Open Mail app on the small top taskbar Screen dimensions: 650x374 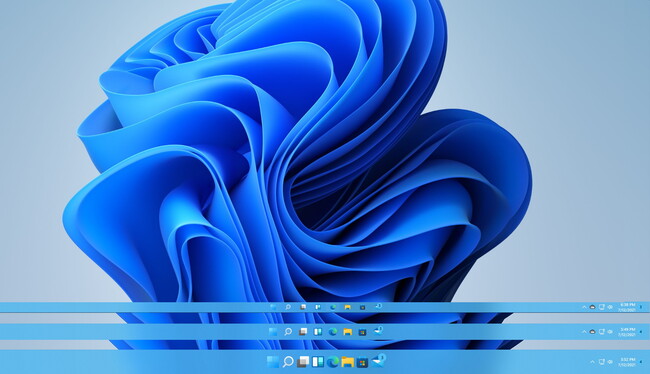[379, 306]
